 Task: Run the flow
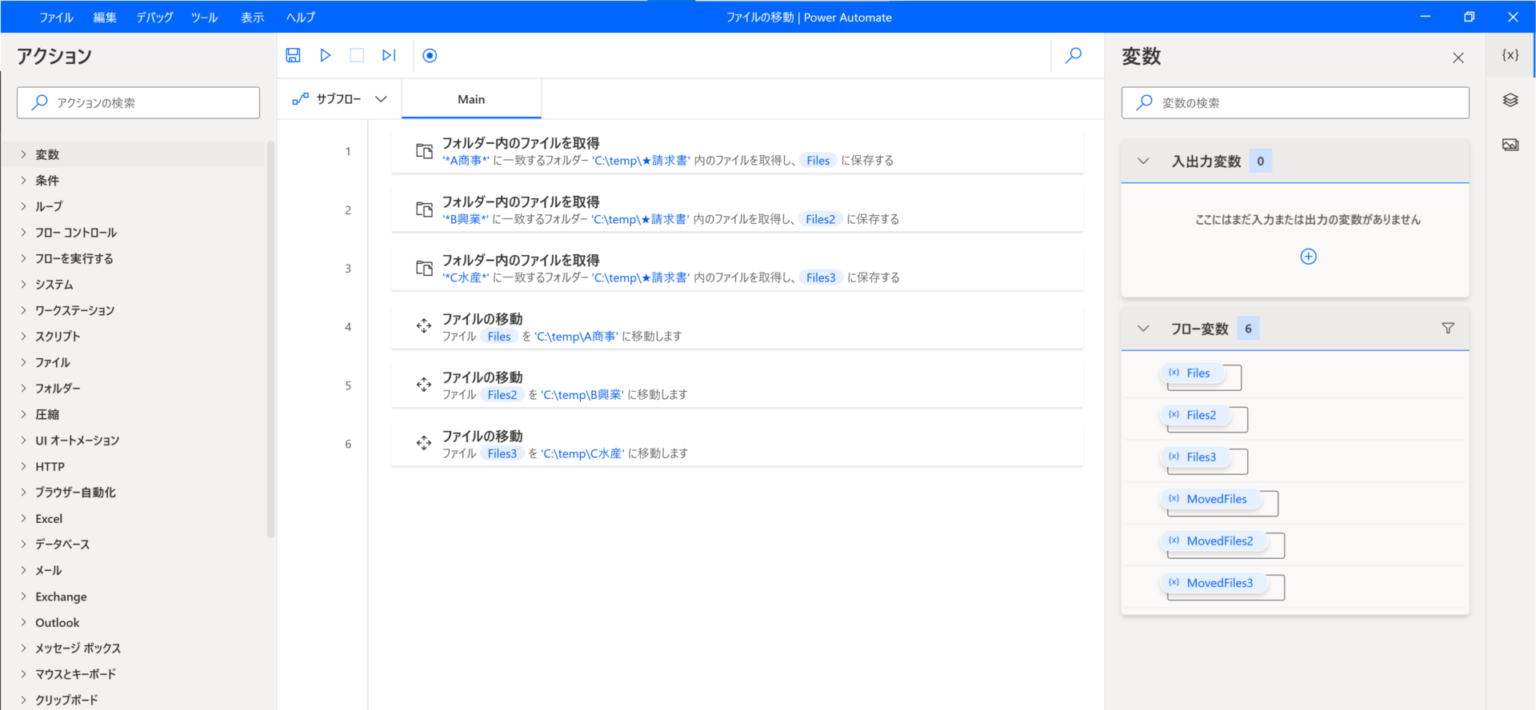pyautogui.click(x=324, y=55)
